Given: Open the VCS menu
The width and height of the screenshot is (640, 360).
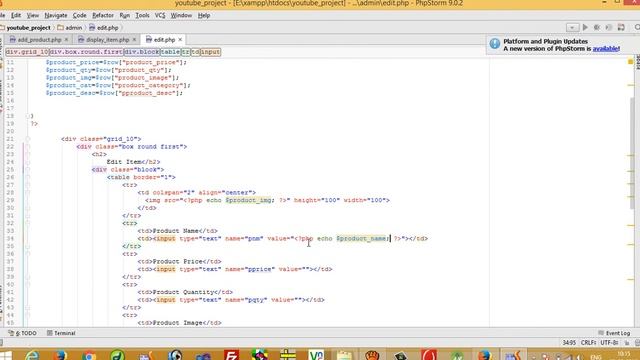Looking at the screenshot, I should point(160,16).
